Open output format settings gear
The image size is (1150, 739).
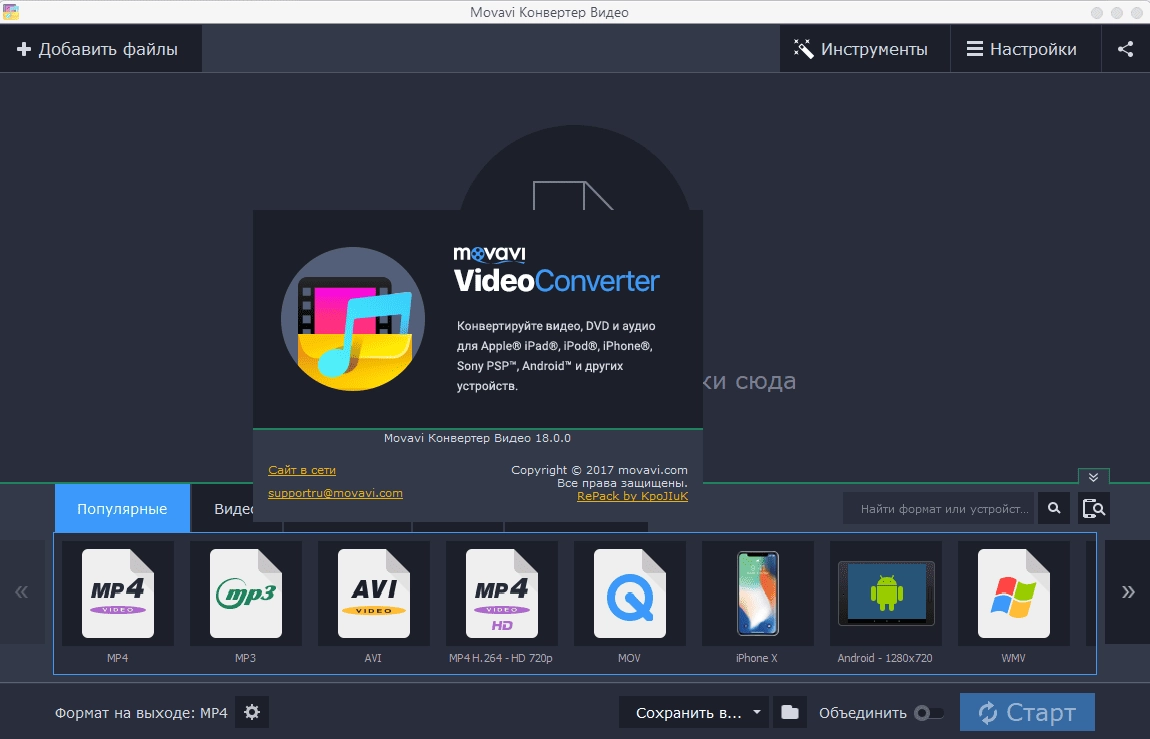[252, 712]
